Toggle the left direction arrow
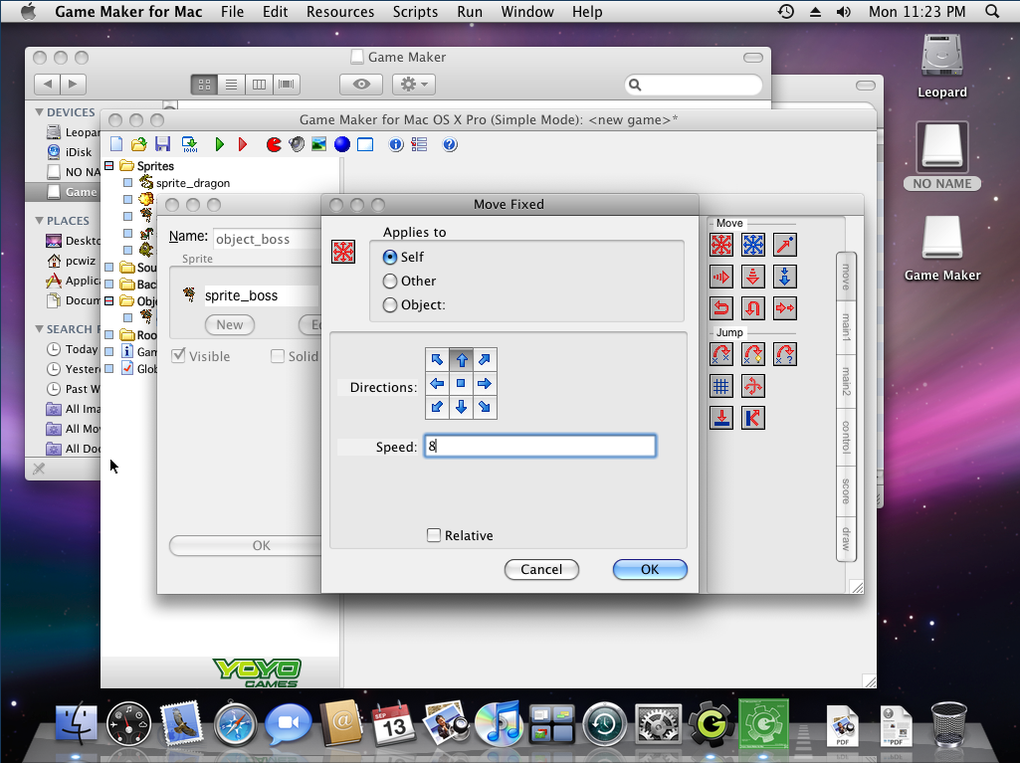This screenshot has height=763, width=1020. tap(437, 384)
